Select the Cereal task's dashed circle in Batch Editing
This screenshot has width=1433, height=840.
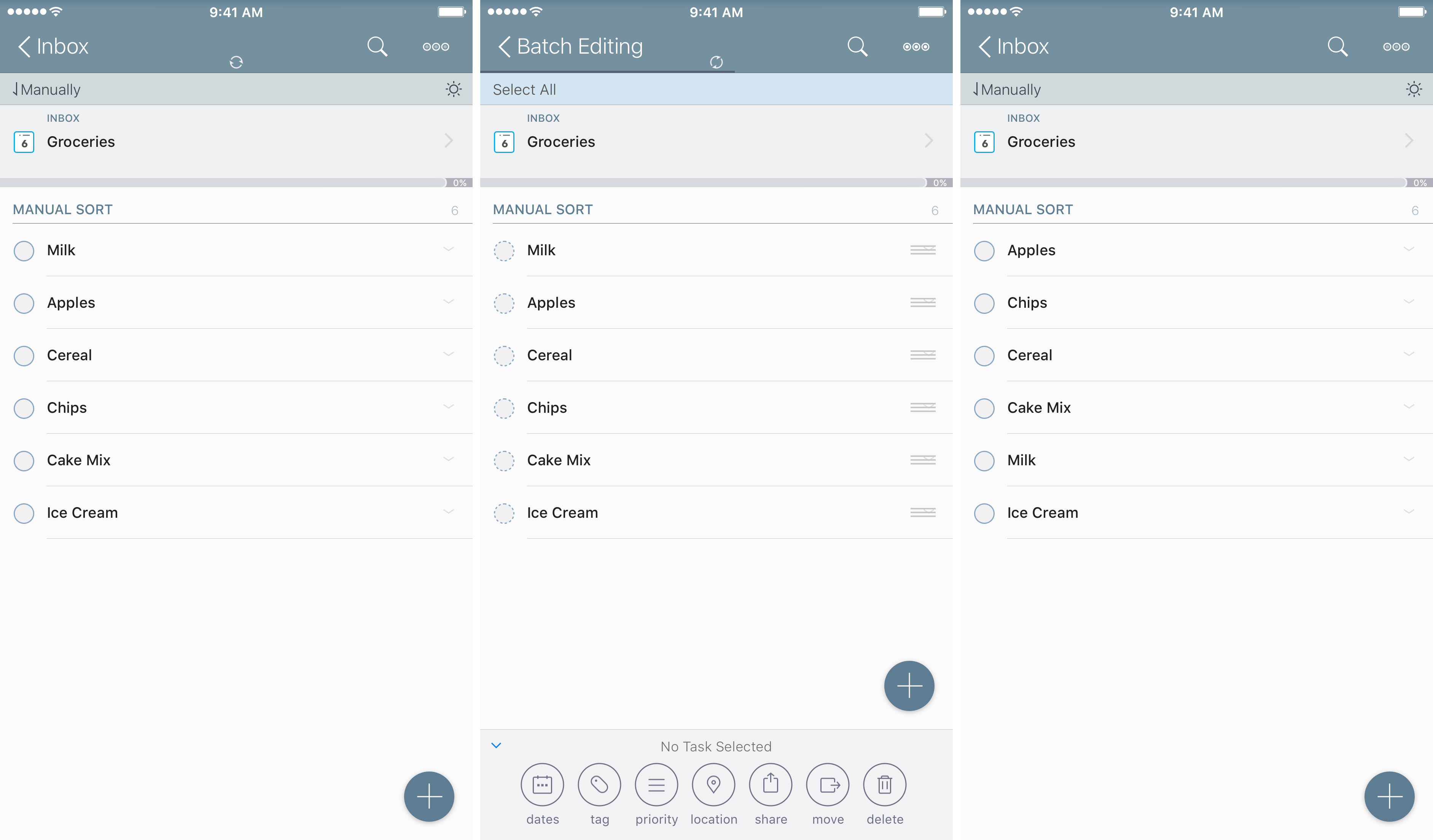(504, 355)
